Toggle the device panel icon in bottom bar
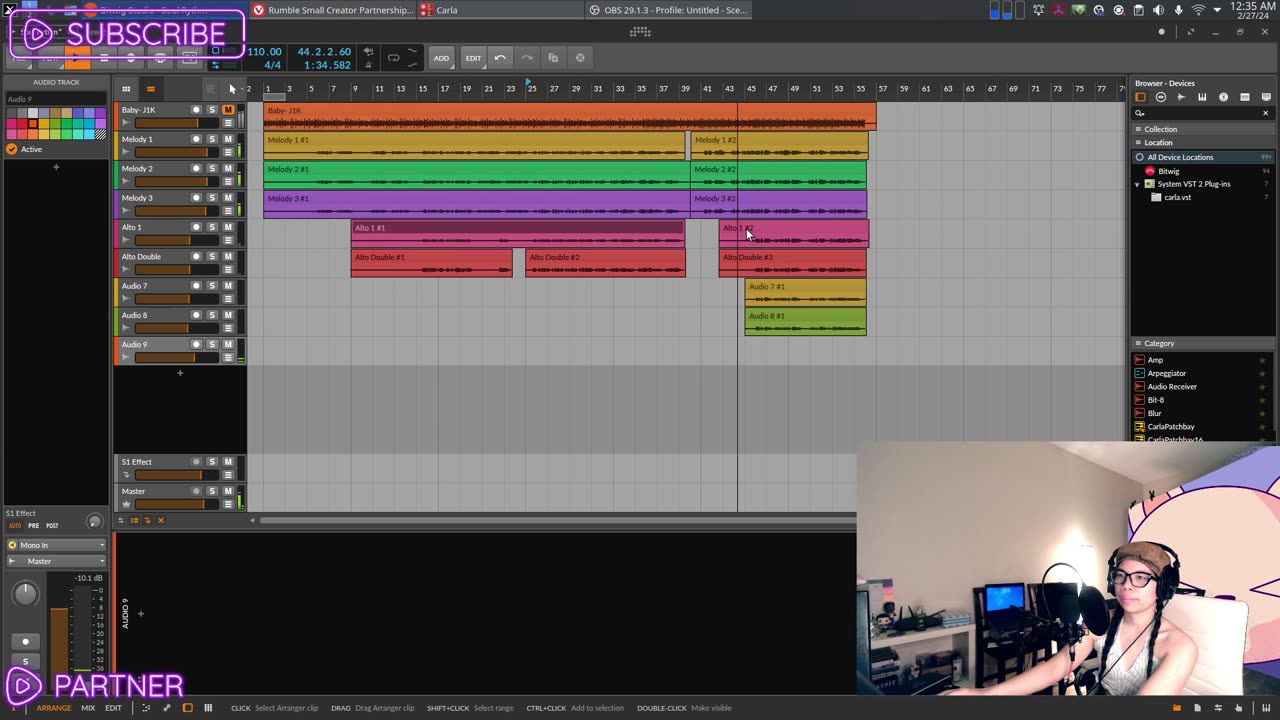The image size is (1280, 720). point(187,708)
